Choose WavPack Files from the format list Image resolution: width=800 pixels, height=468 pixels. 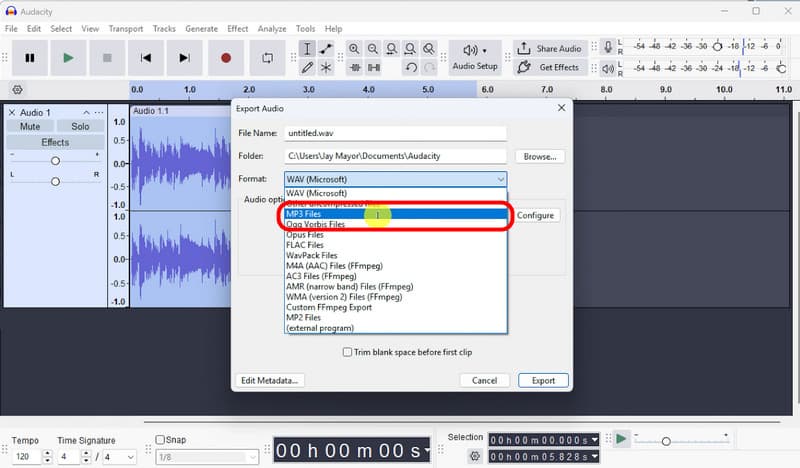click(396, 255)
